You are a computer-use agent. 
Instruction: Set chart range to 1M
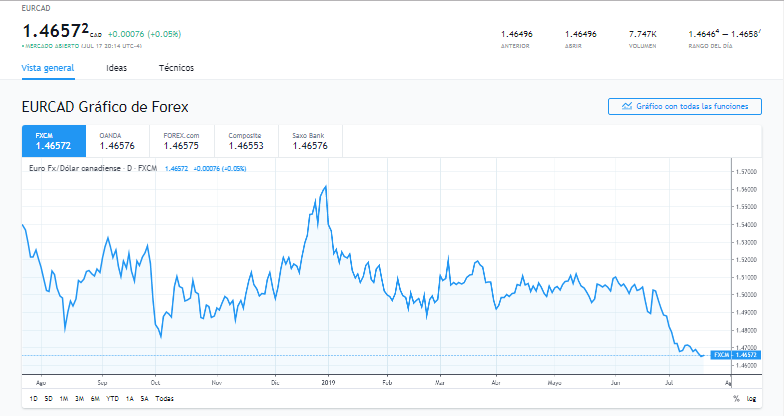[64, 398]
